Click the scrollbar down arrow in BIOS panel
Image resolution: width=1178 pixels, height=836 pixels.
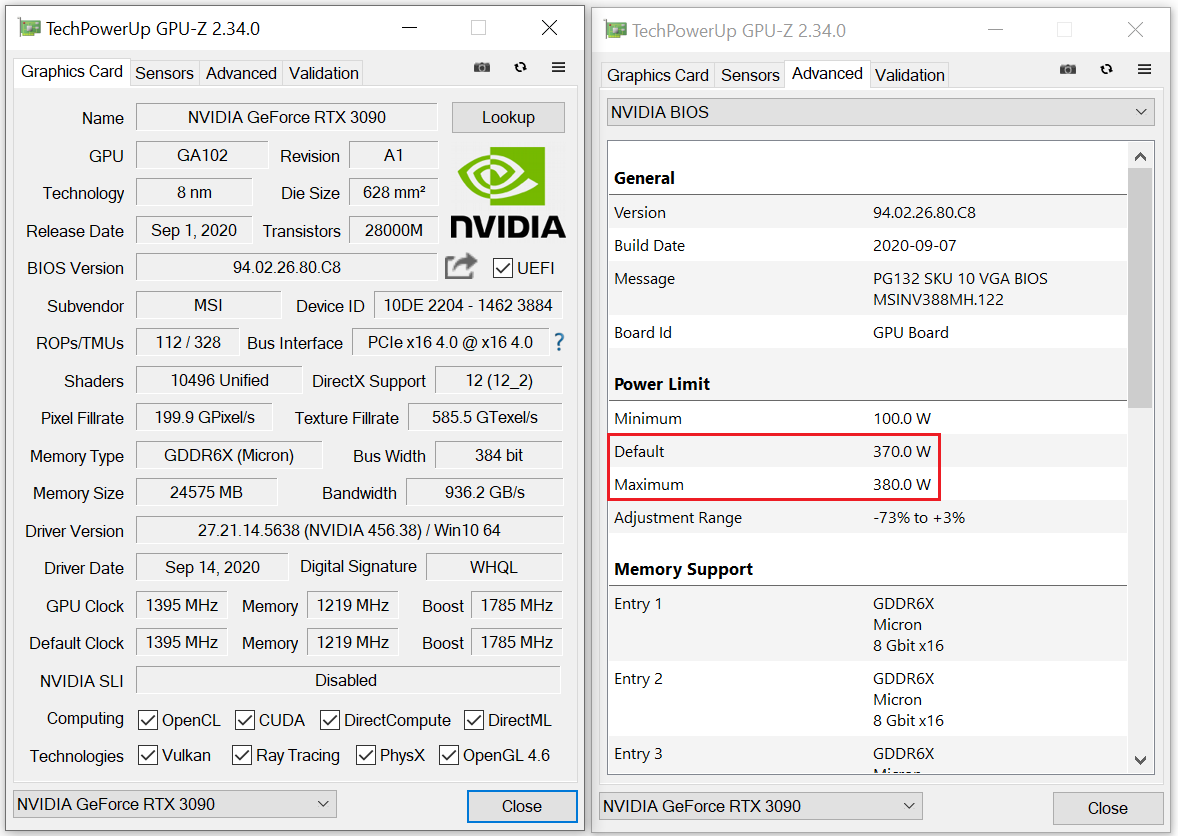click(1140, 761)
